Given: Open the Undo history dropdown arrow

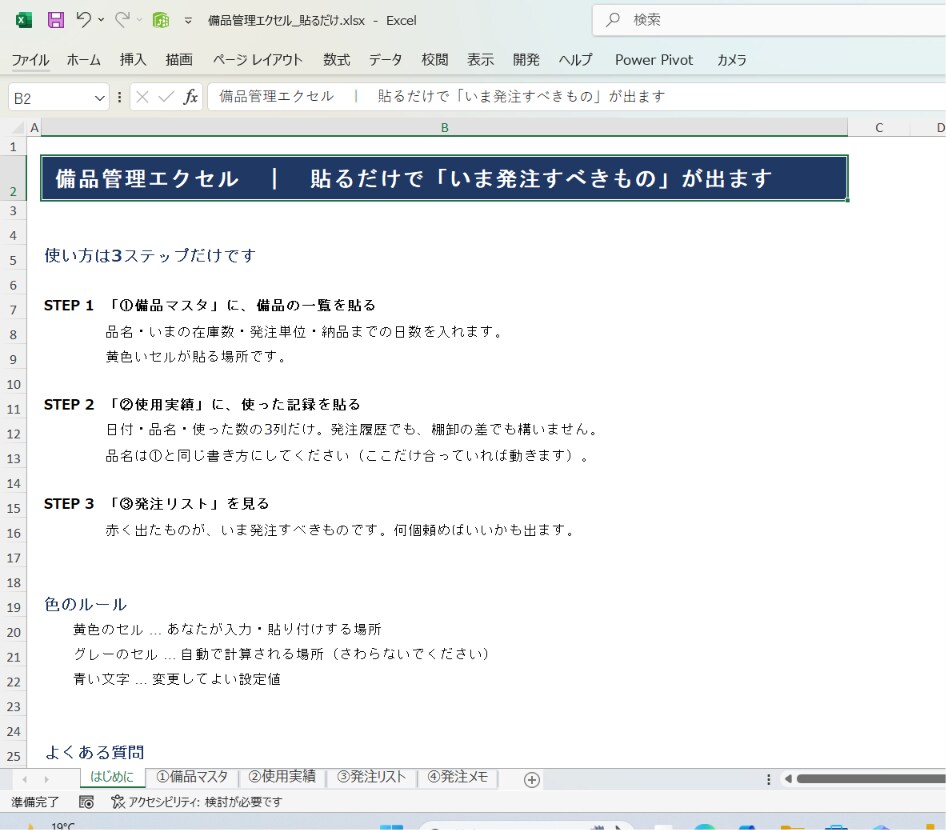Looking at the screenshot, I should click(x=101, y=21).
